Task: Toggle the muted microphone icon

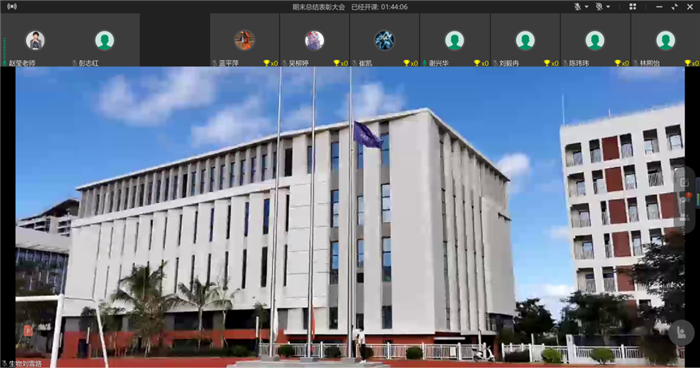Action: (578, 7)
